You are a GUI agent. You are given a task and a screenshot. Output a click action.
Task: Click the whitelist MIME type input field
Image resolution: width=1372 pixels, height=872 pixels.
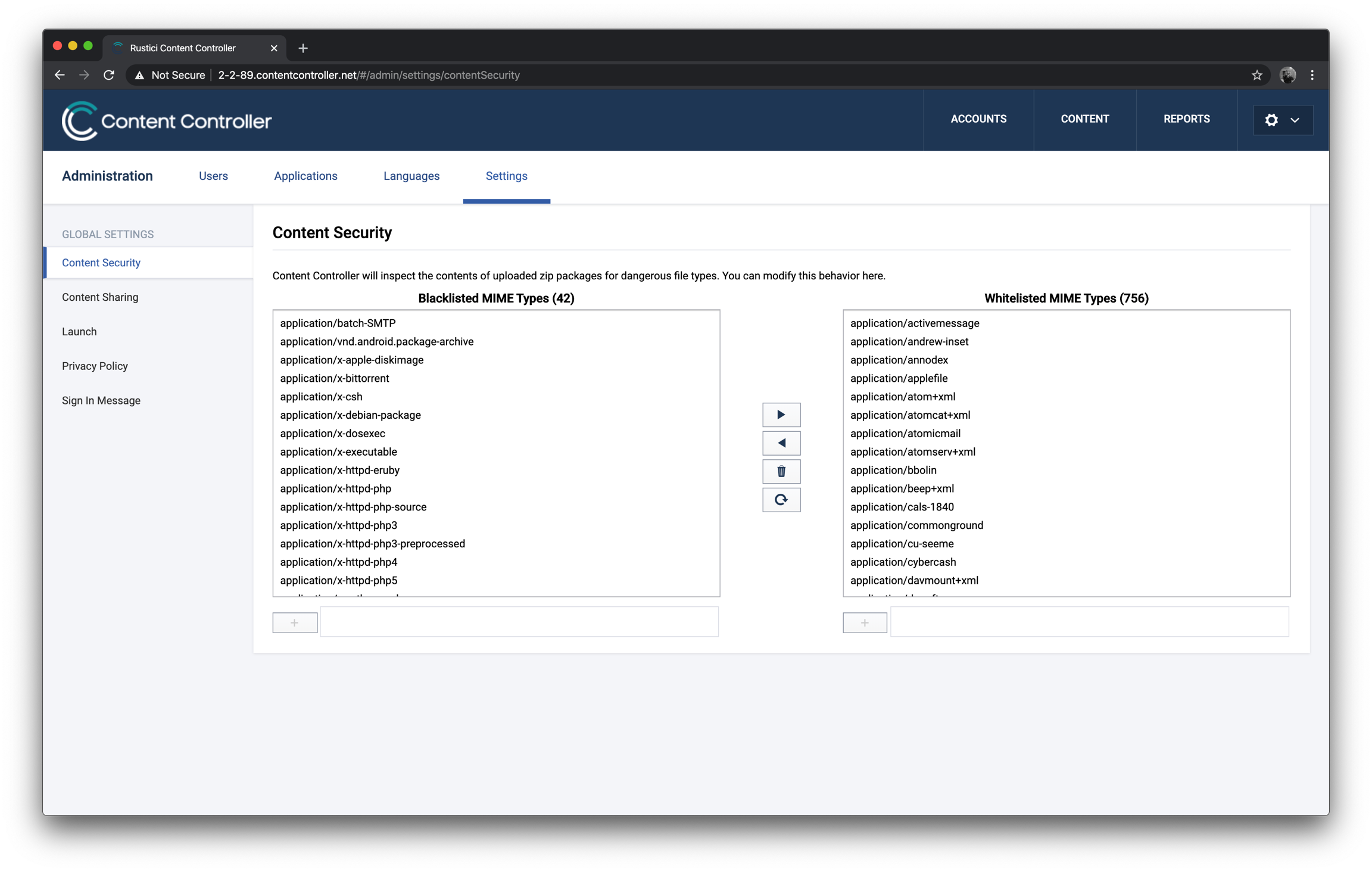pos(1090,622)
